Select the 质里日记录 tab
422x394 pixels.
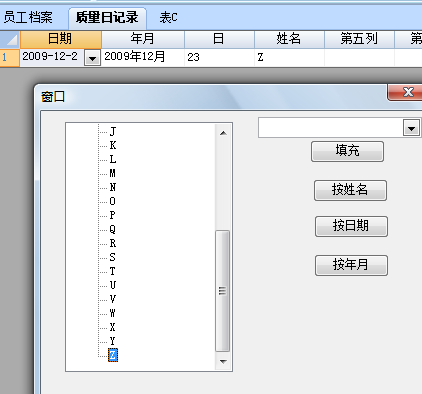107,17
